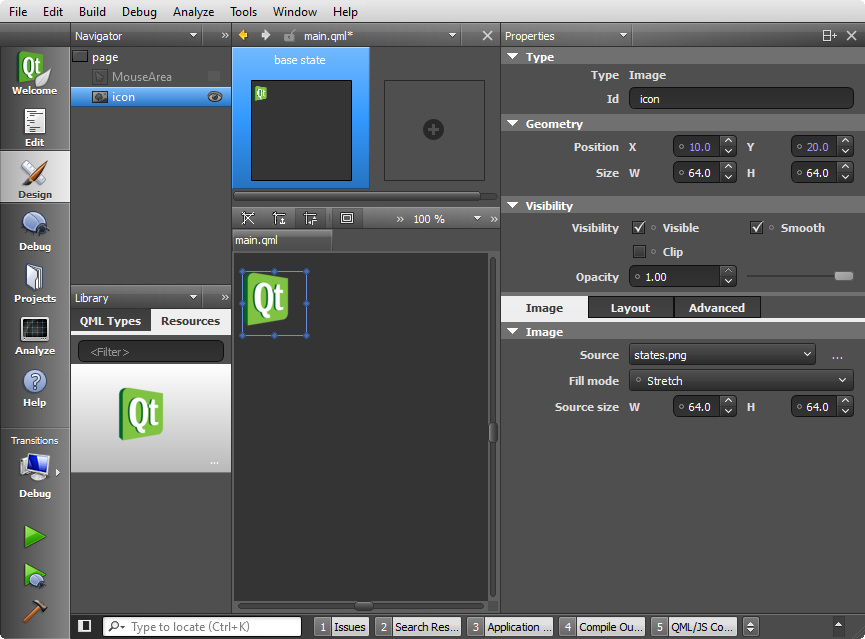Collapse the Geometry section
This screenshot has height=639, width=865.
(512, 124)
